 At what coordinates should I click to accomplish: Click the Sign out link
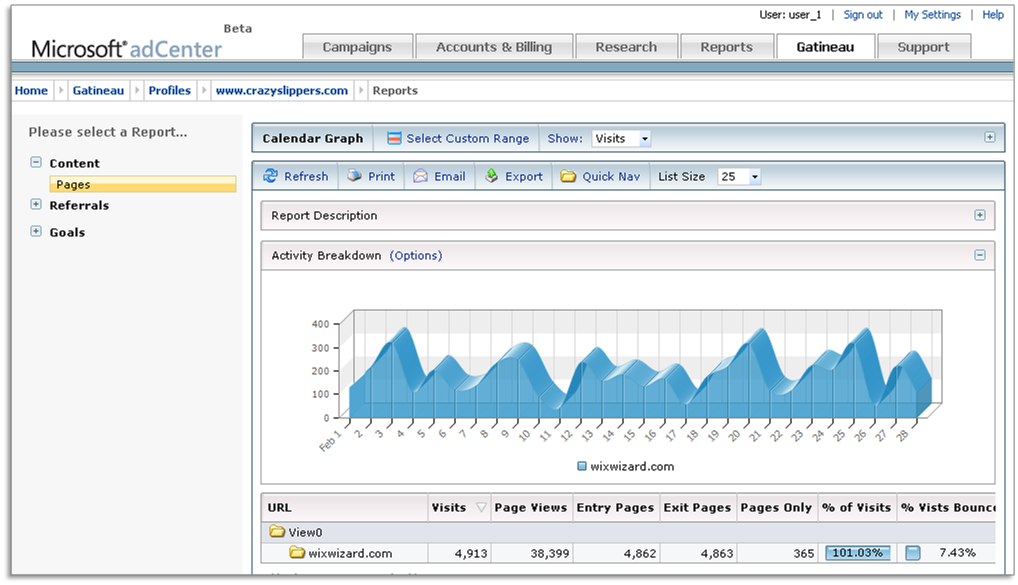[x=862, y=15]
